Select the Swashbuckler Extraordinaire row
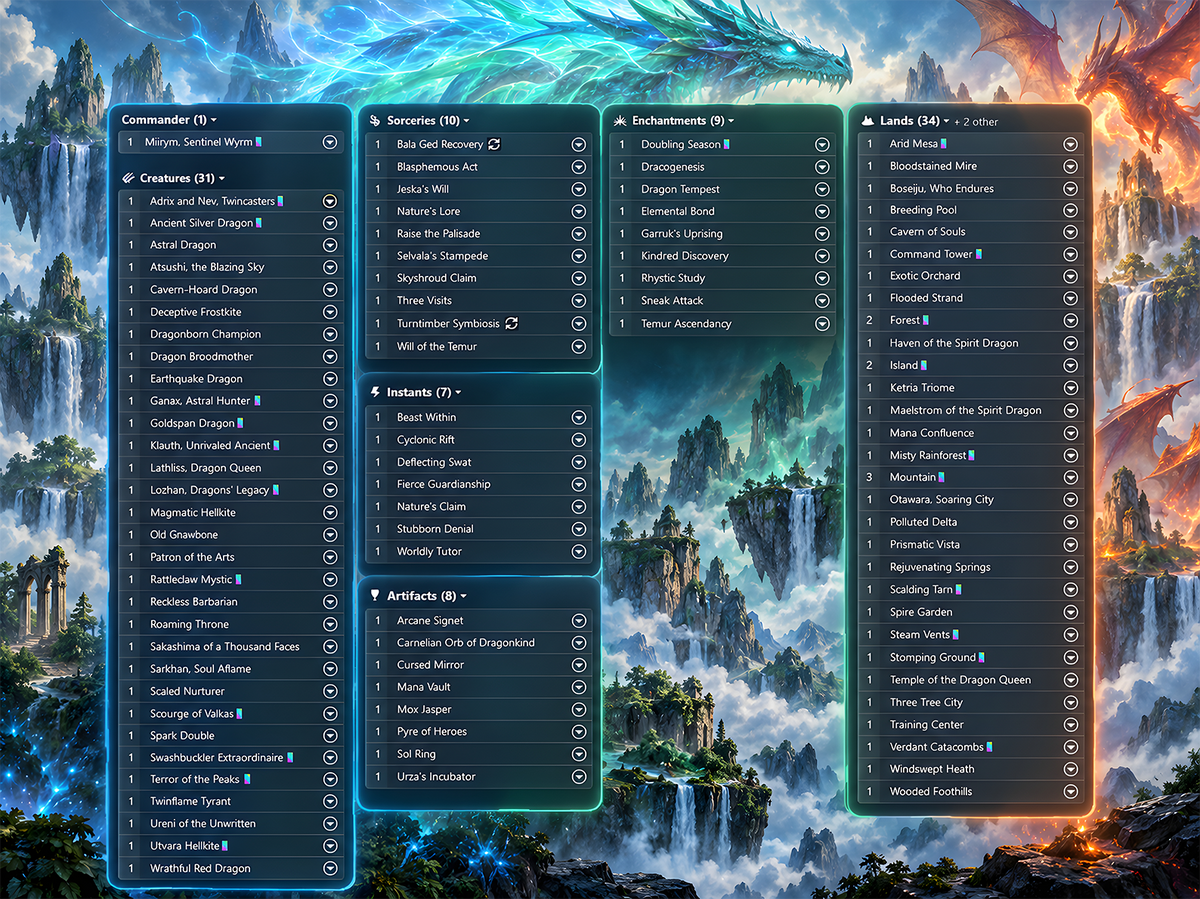1200x899 pixels. 231,758
